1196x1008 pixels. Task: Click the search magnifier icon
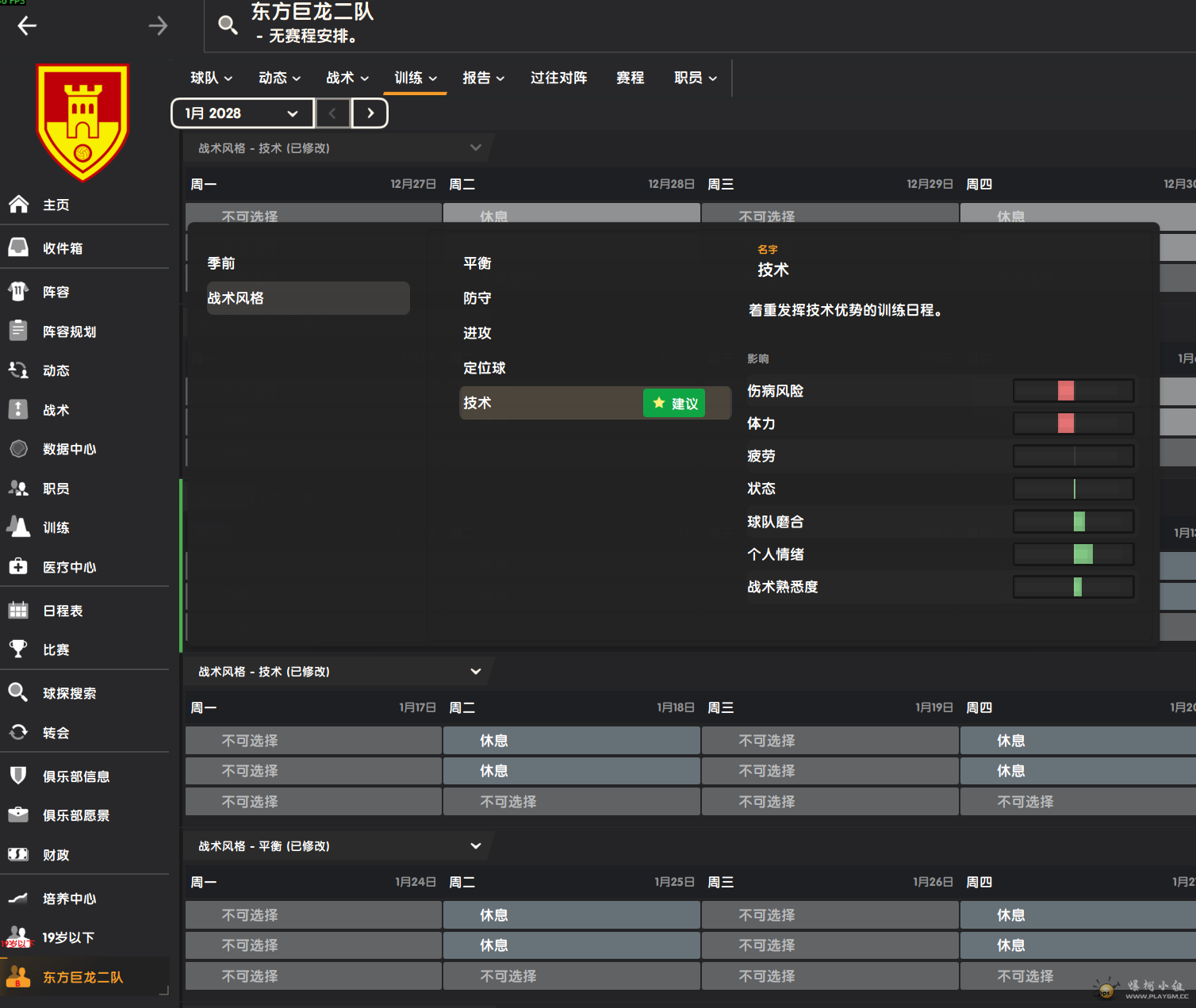(x=228, y=25)
